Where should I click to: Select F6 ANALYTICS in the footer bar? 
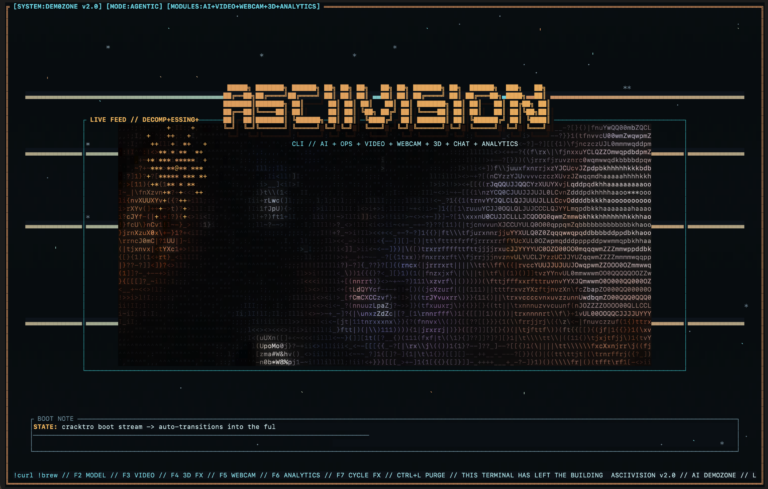coord(296,475)
